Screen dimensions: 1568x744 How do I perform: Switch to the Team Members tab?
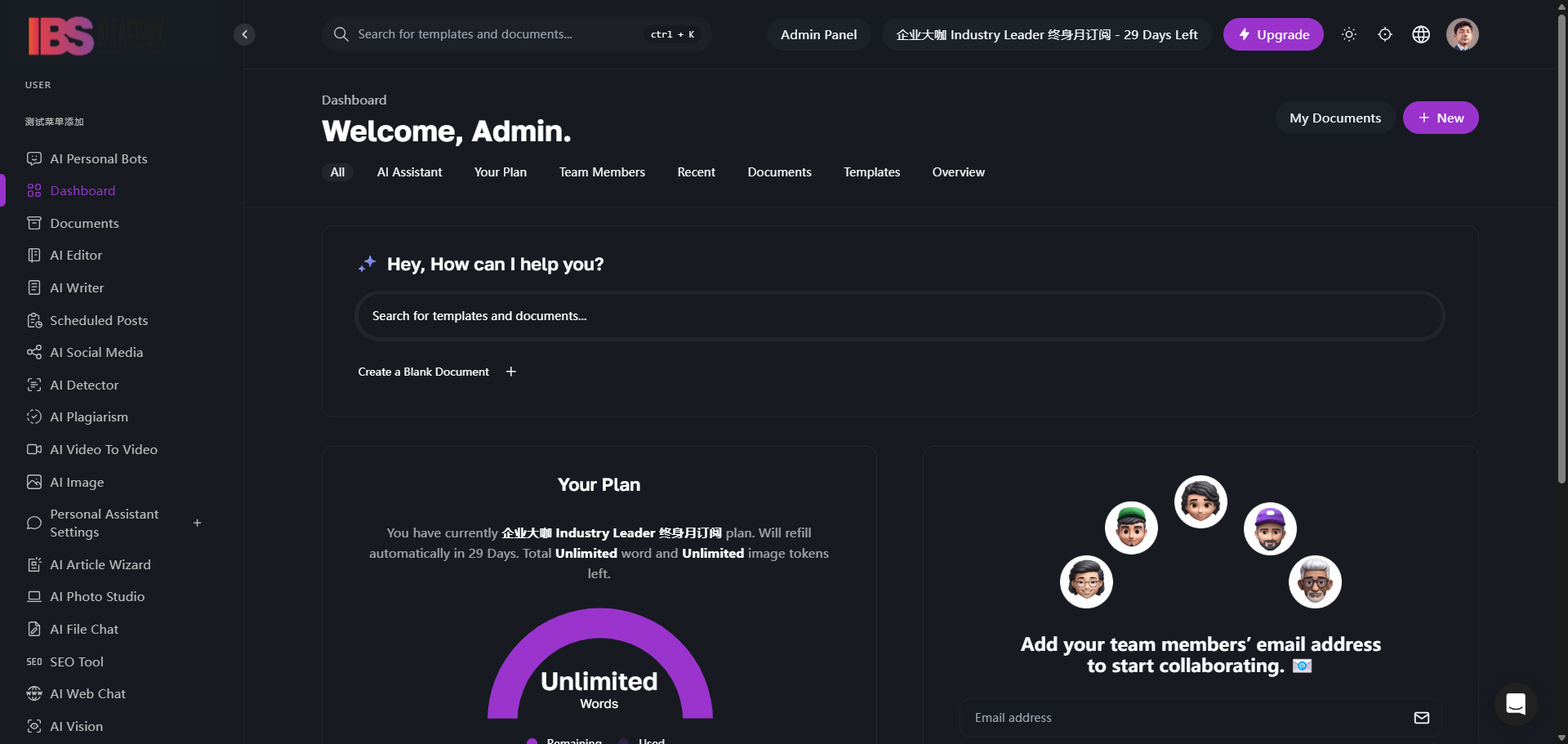pos(602,172)
